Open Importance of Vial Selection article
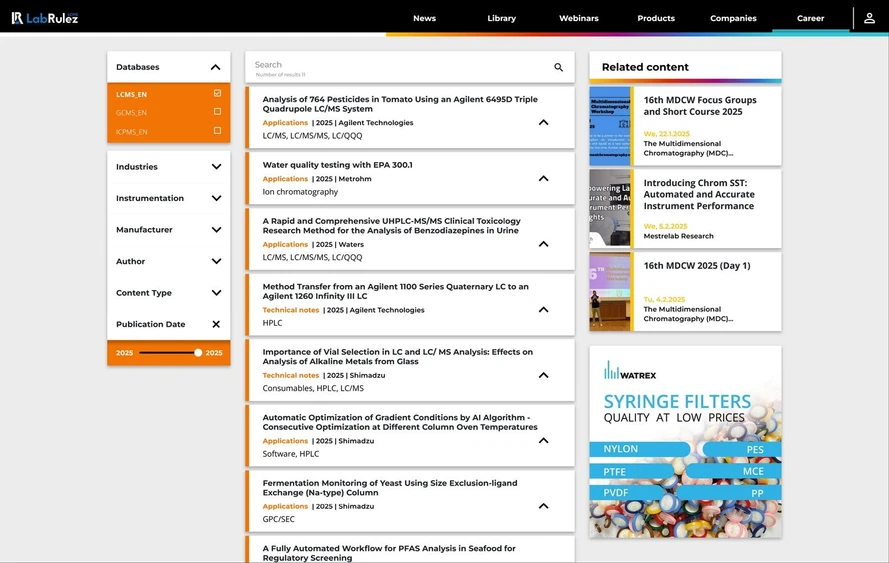889x563 pixels. (x=397, y=357)
